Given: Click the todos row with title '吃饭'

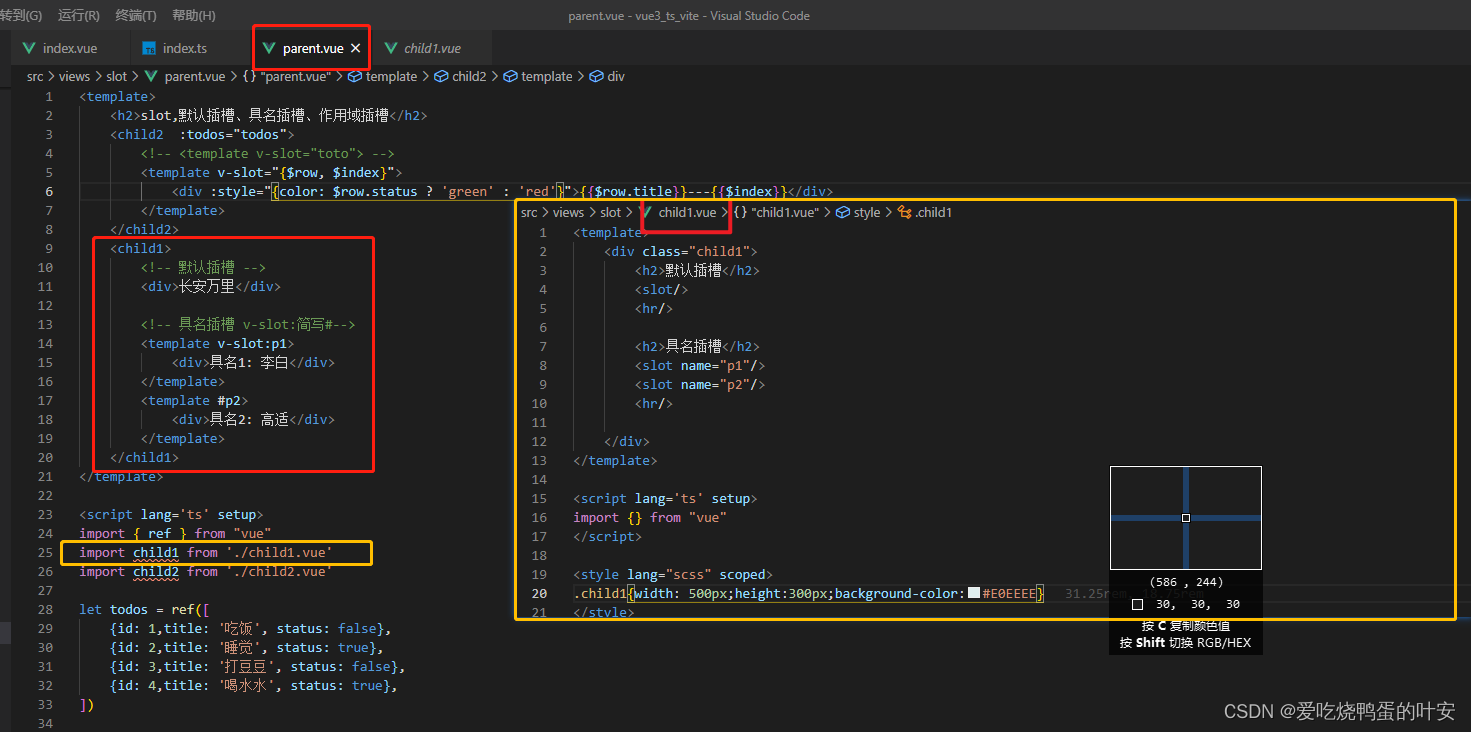Looking at the screenshot, I should pyautogui.click(x=251, y=628).
